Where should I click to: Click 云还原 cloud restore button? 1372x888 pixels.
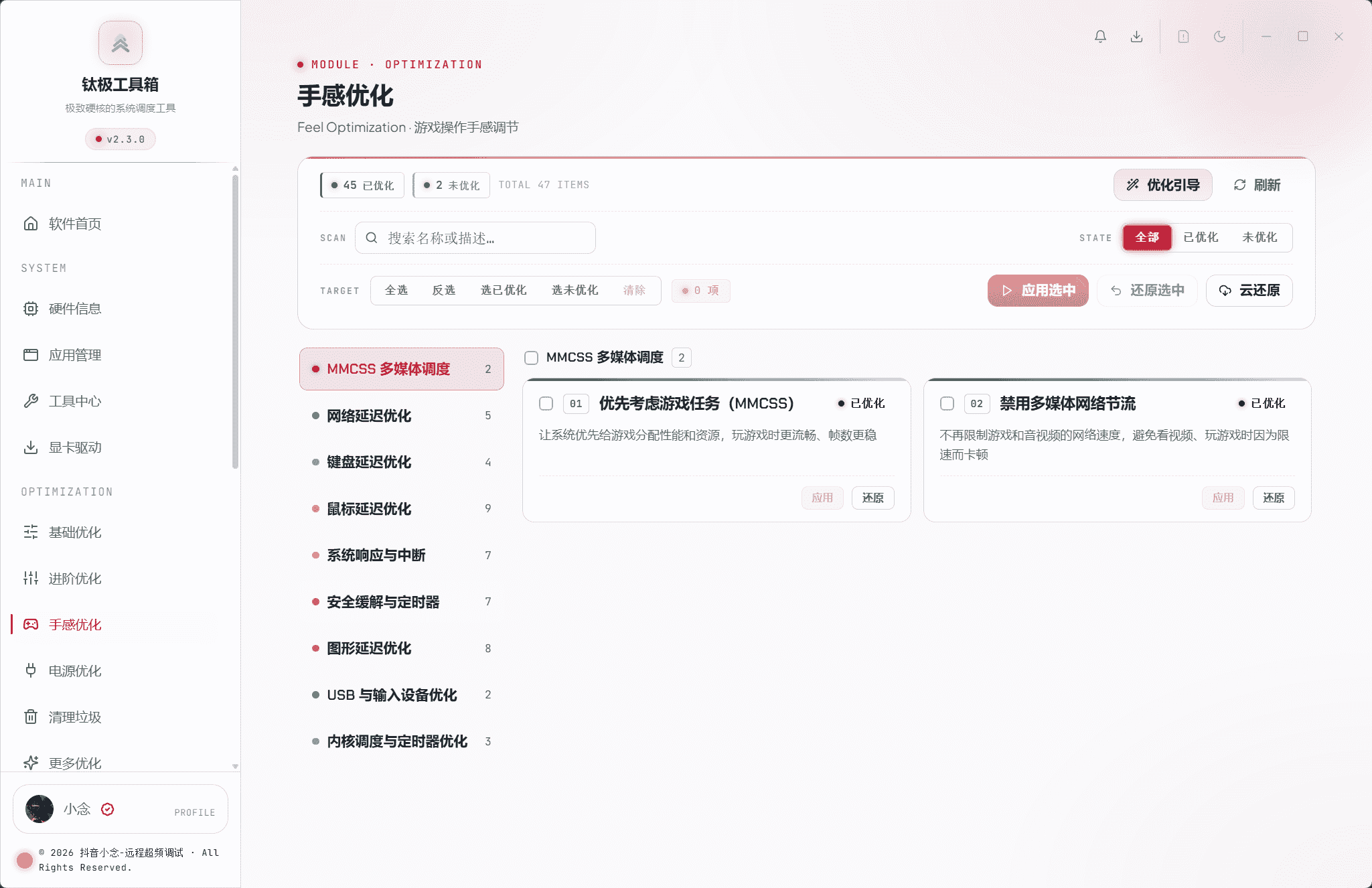[x=1249, y=291]
